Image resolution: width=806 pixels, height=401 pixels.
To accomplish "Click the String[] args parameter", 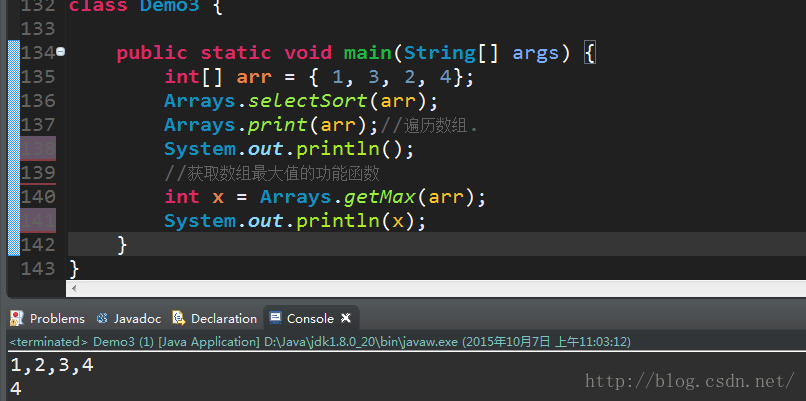I will (482, 53).
